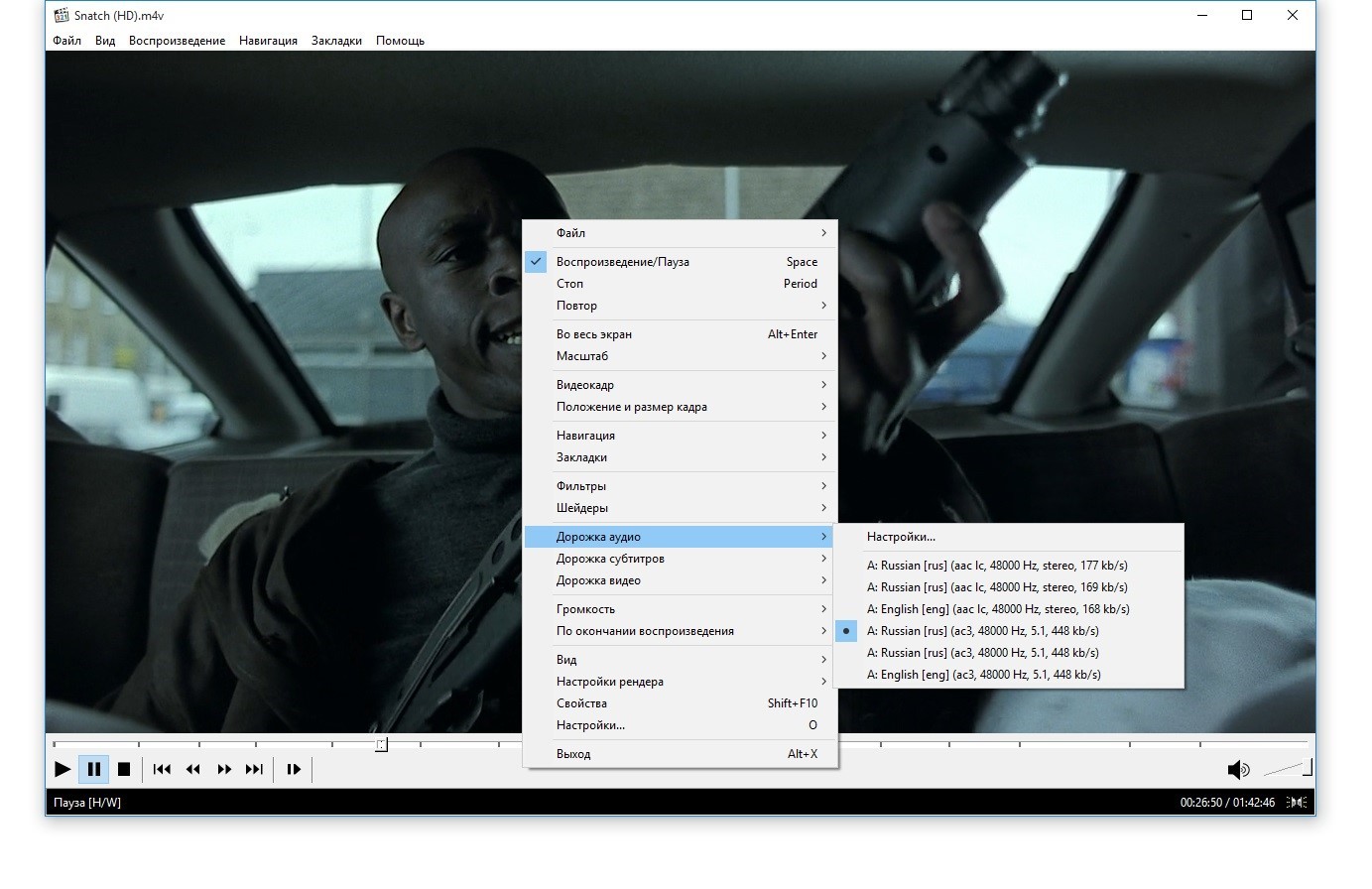The image size is (1372, 889).
Task: Open the Дорожка видео submenu
Action: tap(681, 580)
